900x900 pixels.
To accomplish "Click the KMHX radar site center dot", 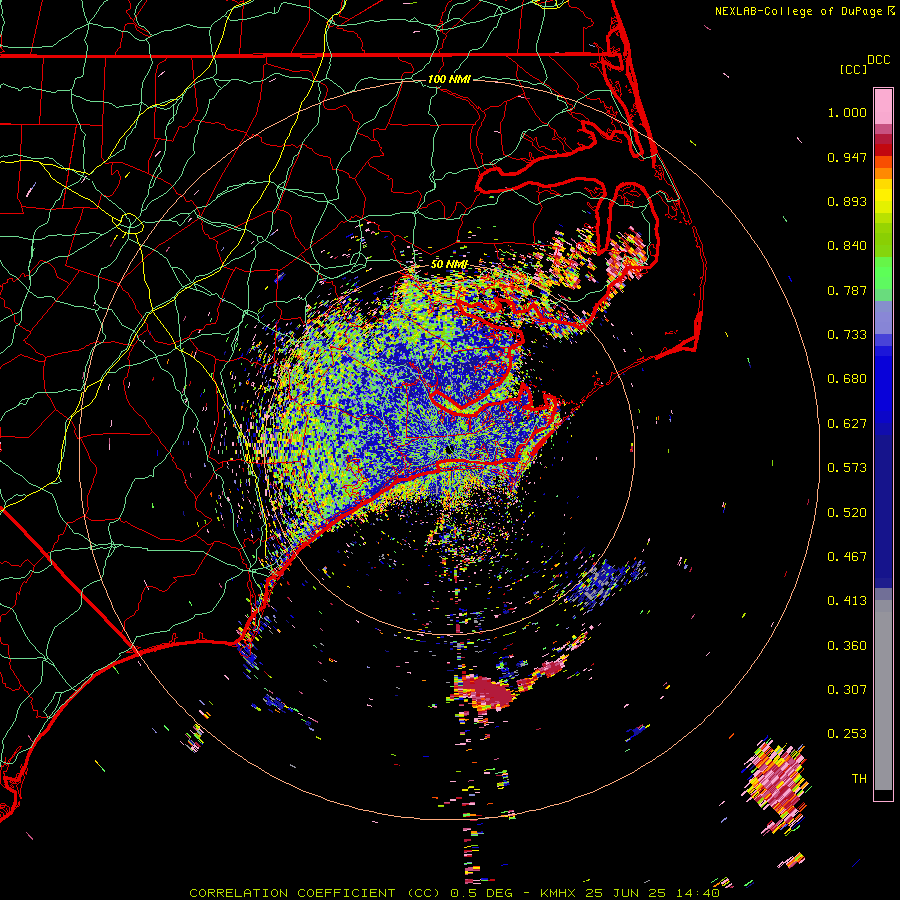I will point(448,451).
